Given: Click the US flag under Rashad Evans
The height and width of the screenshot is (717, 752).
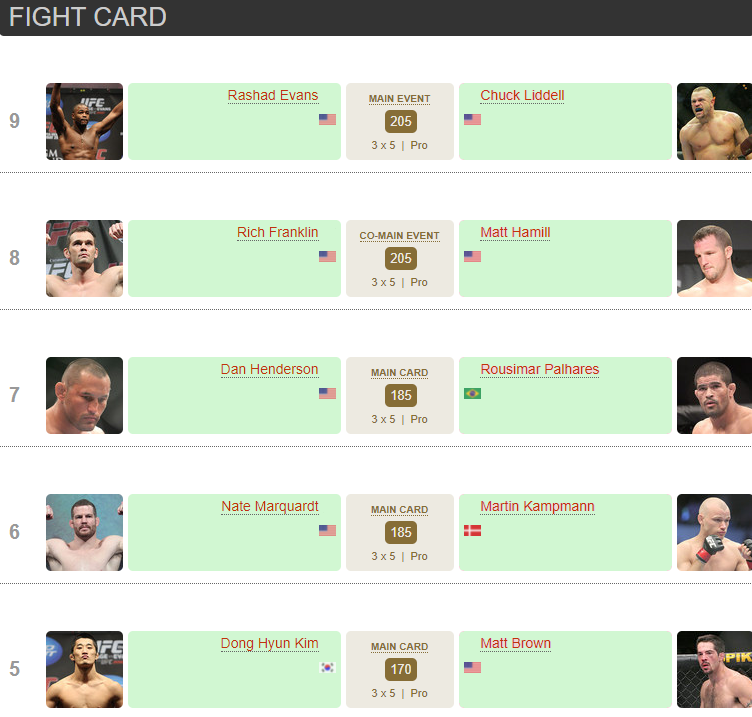Looking at the screenshot, I should [x=327, y=119].
